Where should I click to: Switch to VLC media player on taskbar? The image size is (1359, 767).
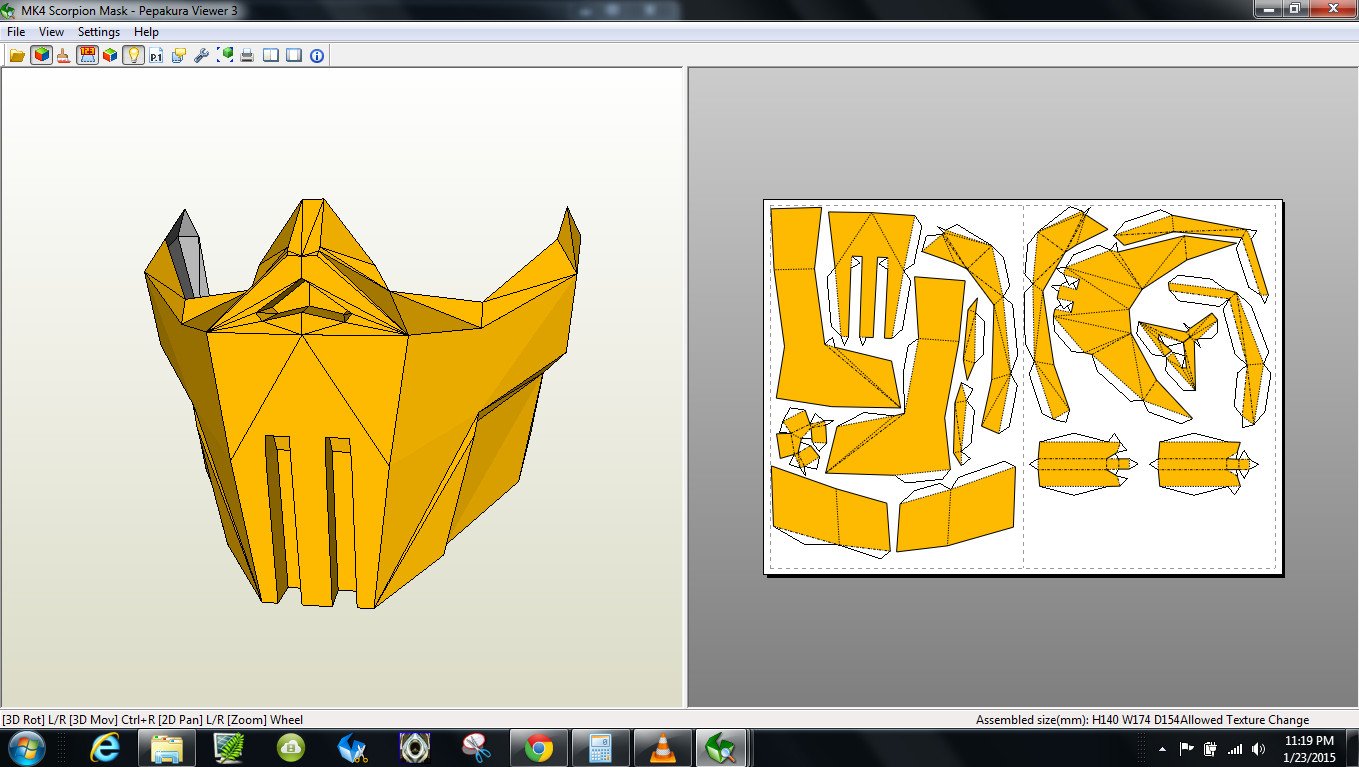tap(662, 748)
